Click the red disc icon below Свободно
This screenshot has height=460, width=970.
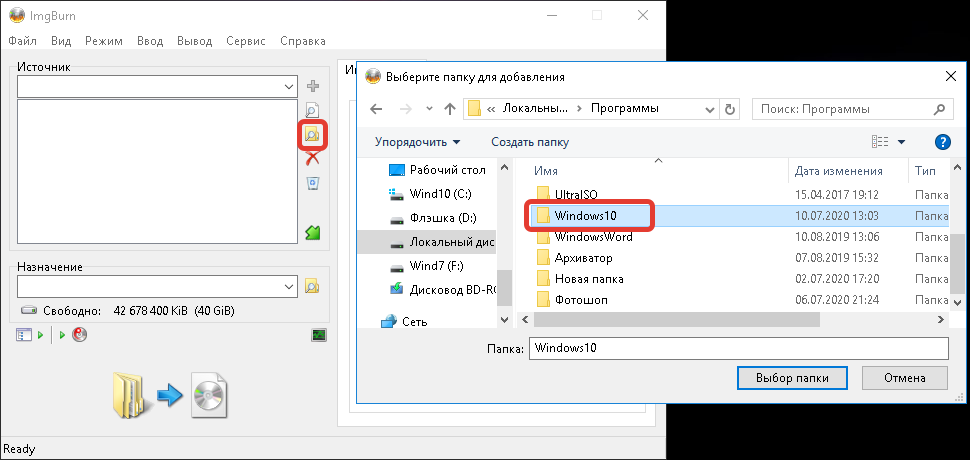(x=79, y=334)
